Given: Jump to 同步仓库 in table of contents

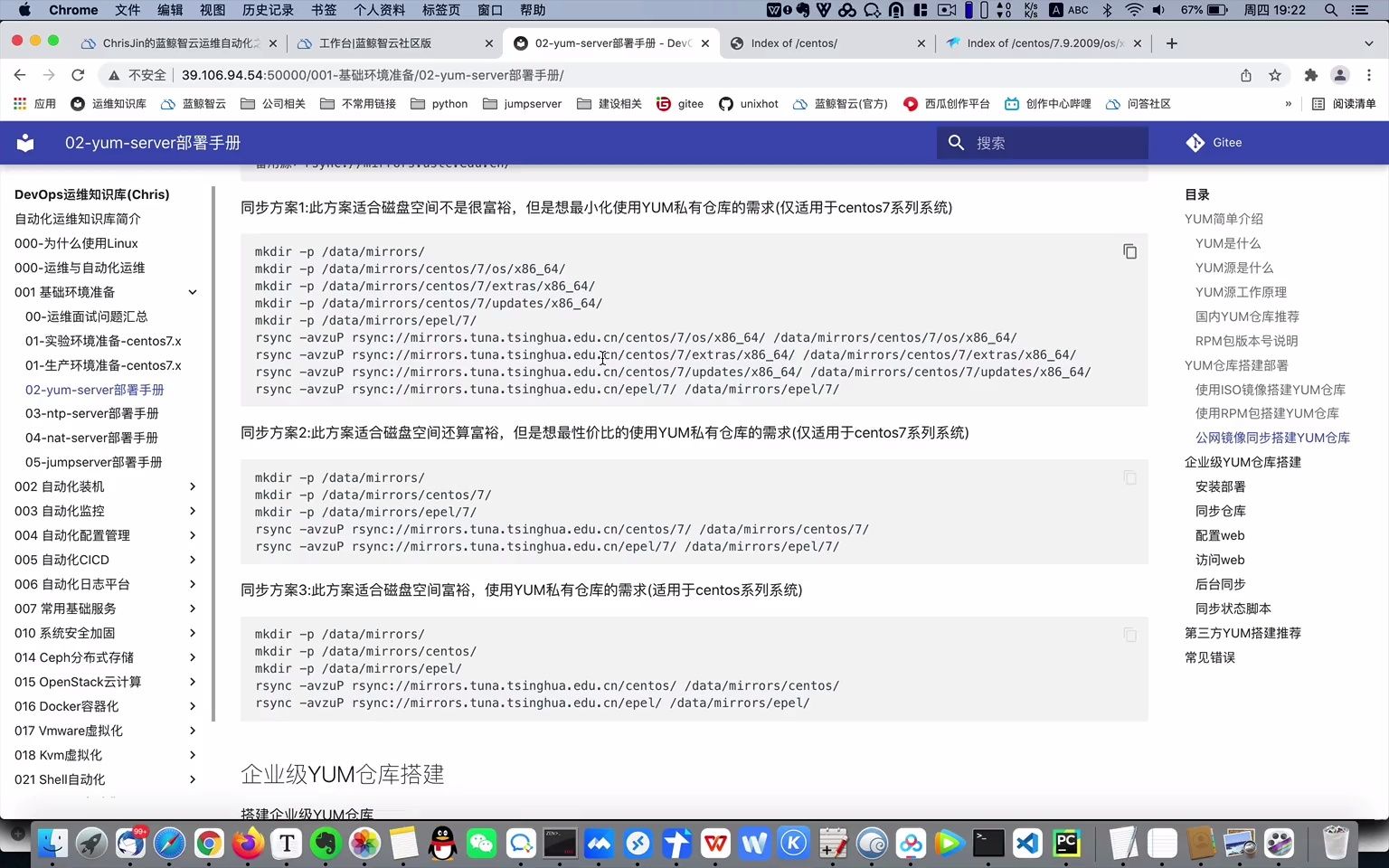Looking at the screenshot, I should pos(1221,511).
